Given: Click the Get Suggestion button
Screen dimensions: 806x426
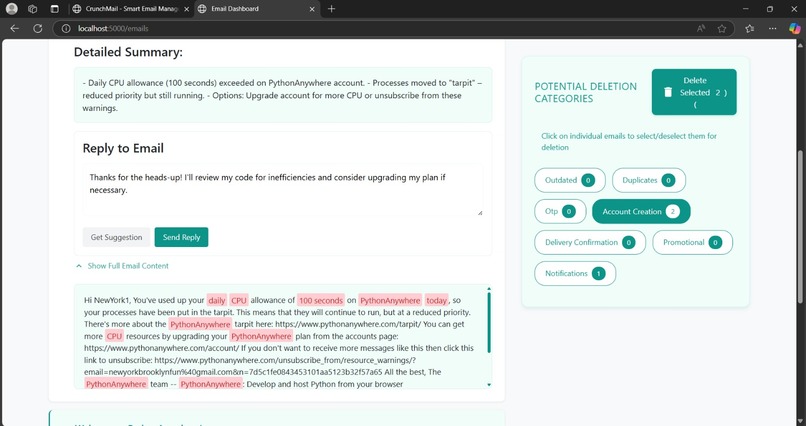Looking at the screenshot, I should (116, 237).
